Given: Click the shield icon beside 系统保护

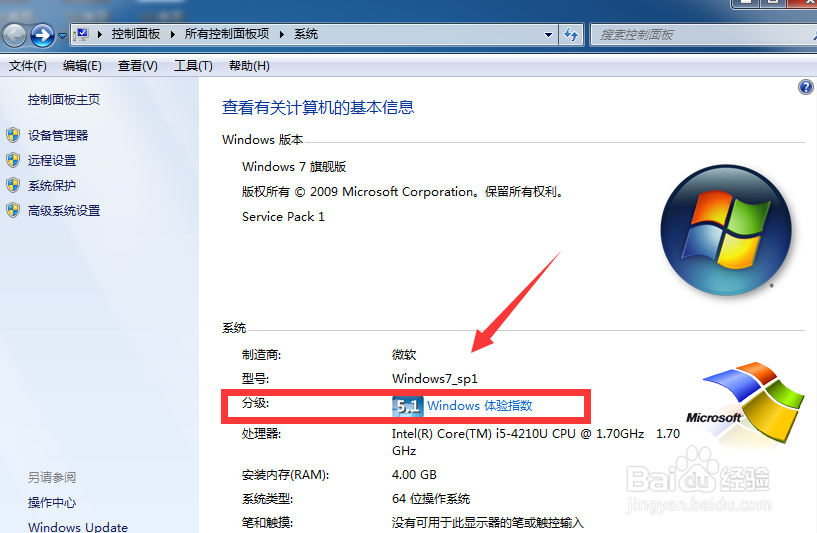Looking at the screenshot, I should (x=13, y=185).
